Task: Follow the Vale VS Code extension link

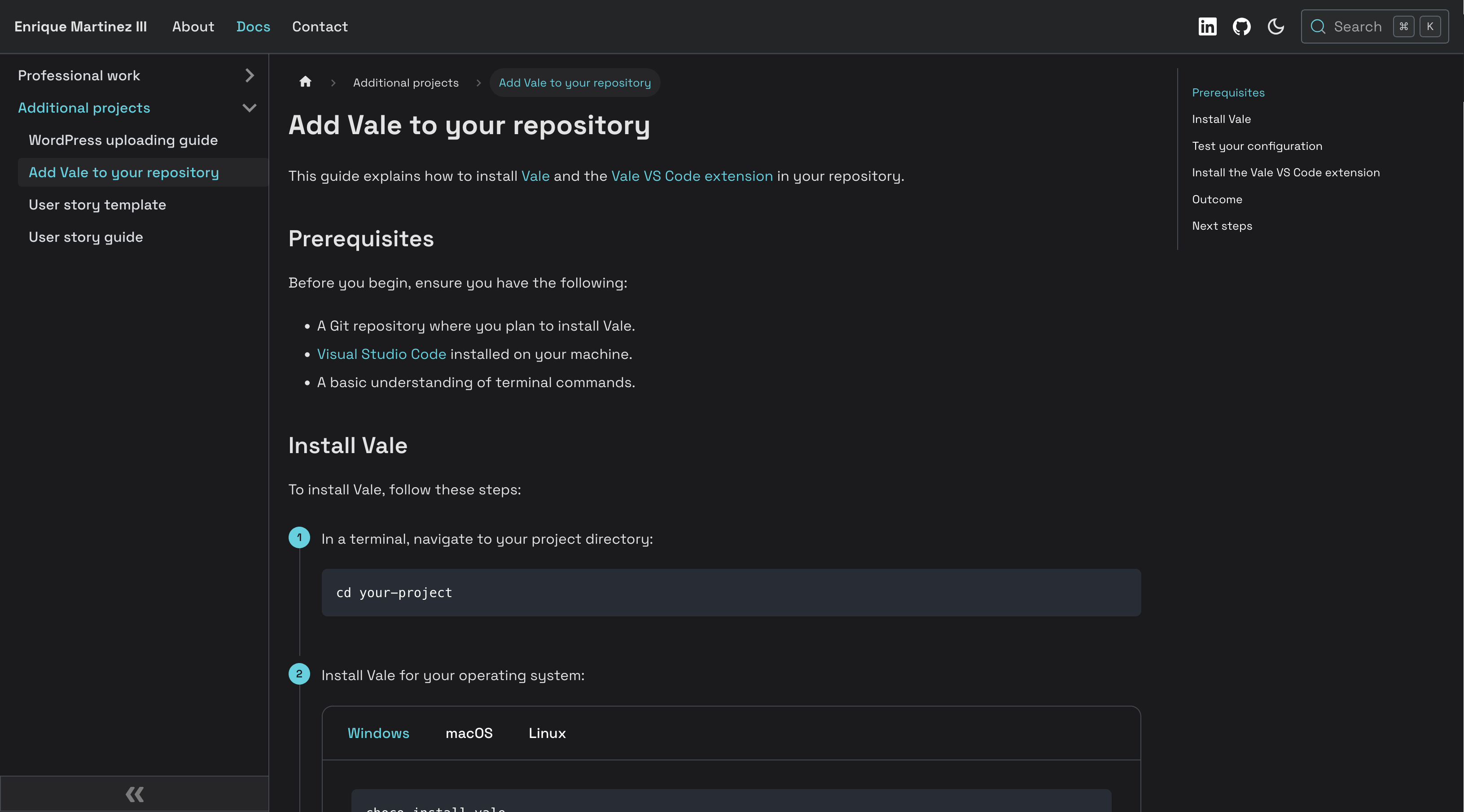Action: [x=692, y=176]
